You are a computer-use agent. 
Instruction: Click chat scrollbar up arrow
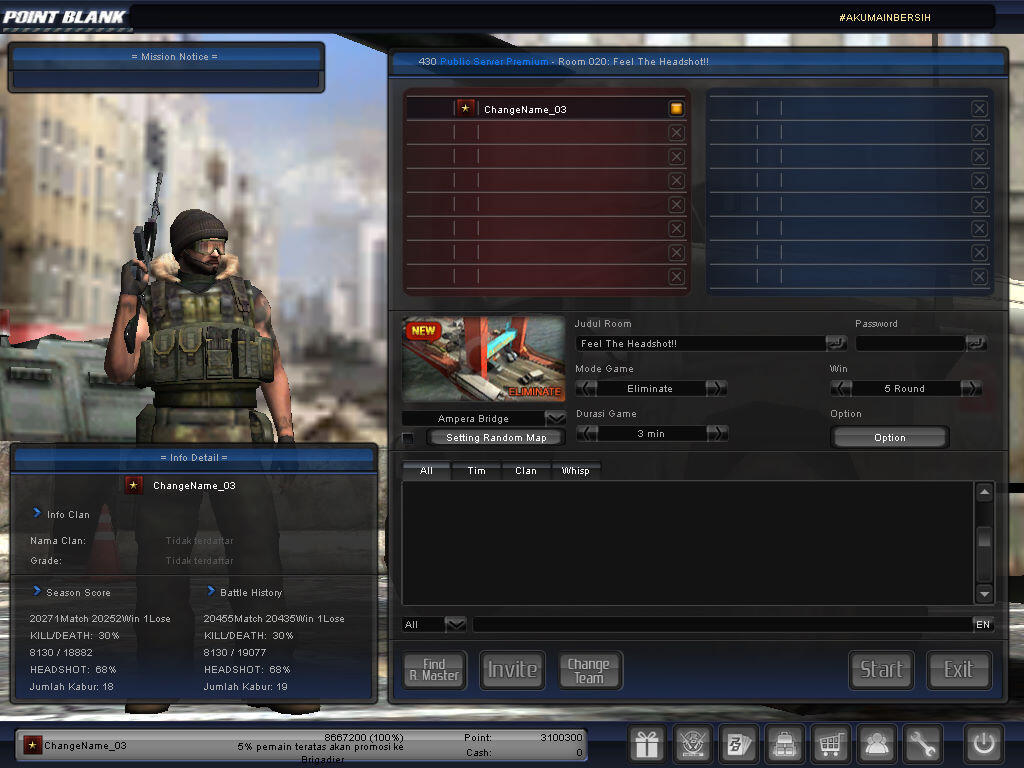pos(984,492)
